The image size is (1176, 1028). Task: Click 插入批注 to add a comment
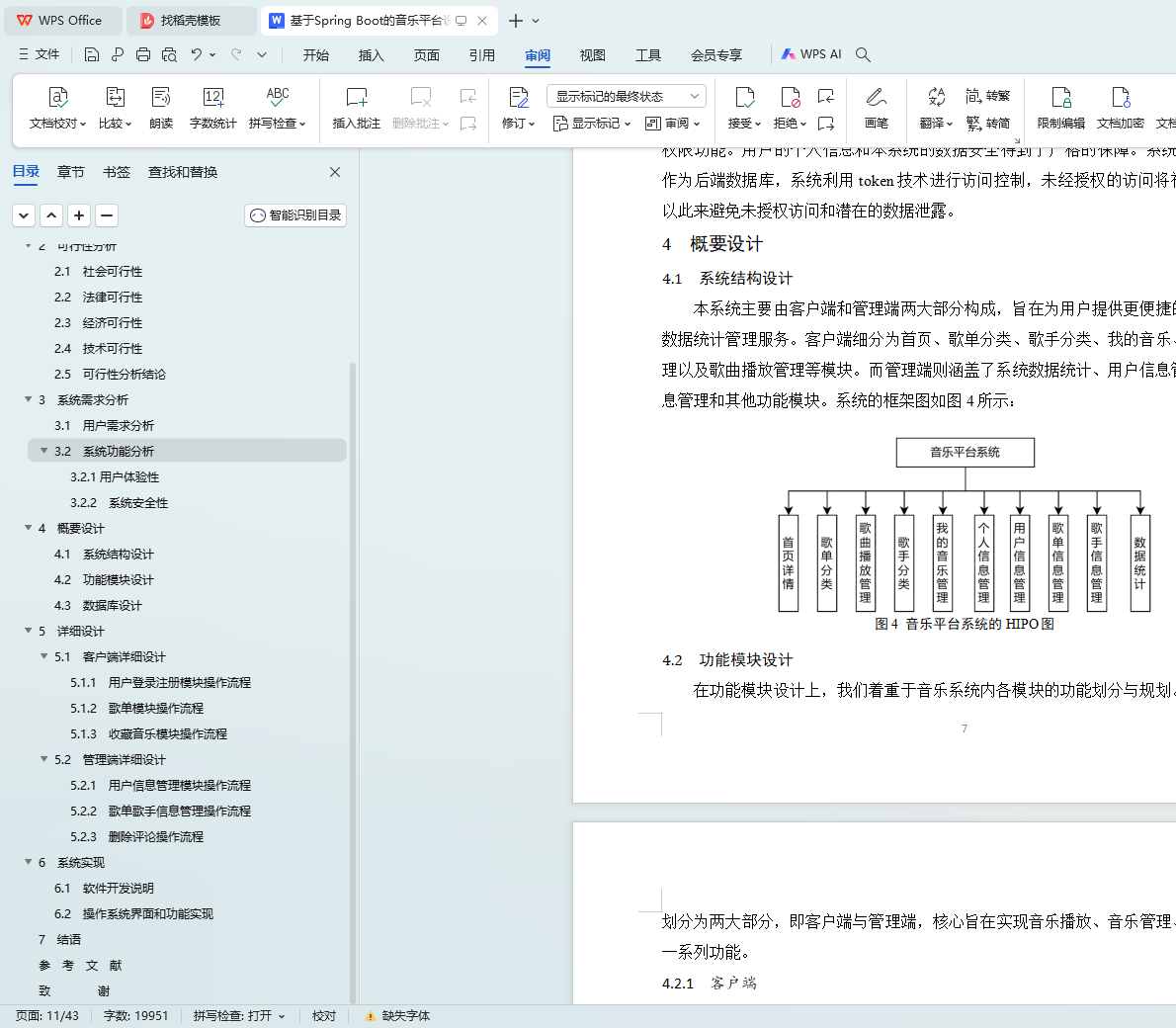click(x=356, y=108)
